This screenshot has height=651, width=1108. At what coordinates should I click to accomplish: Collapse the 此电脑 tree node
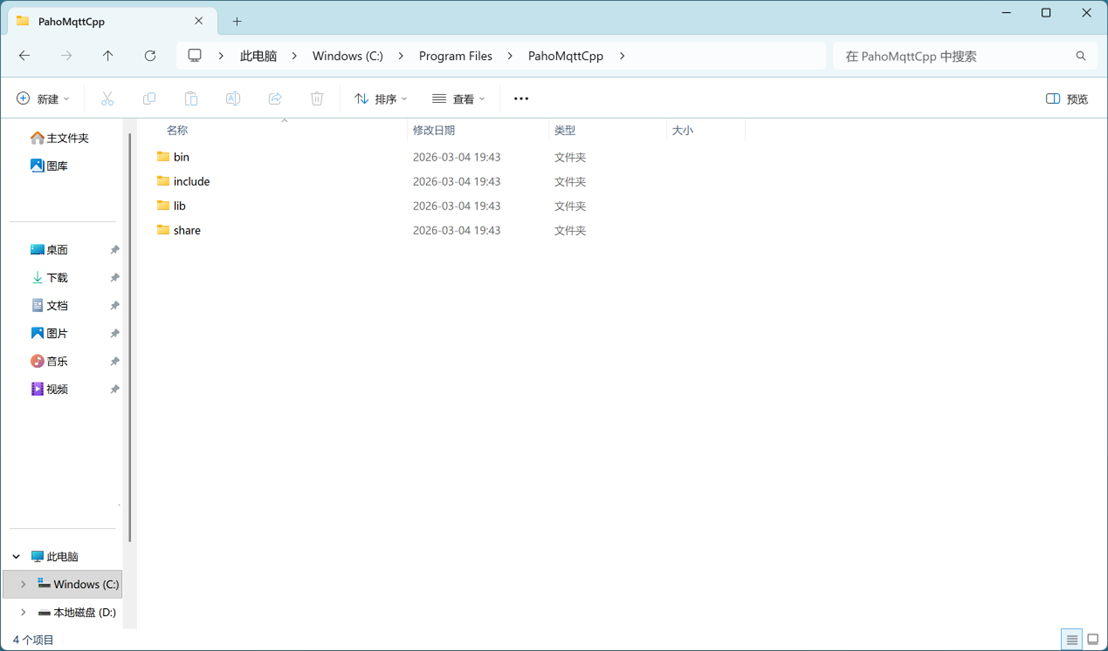(16, 556)
